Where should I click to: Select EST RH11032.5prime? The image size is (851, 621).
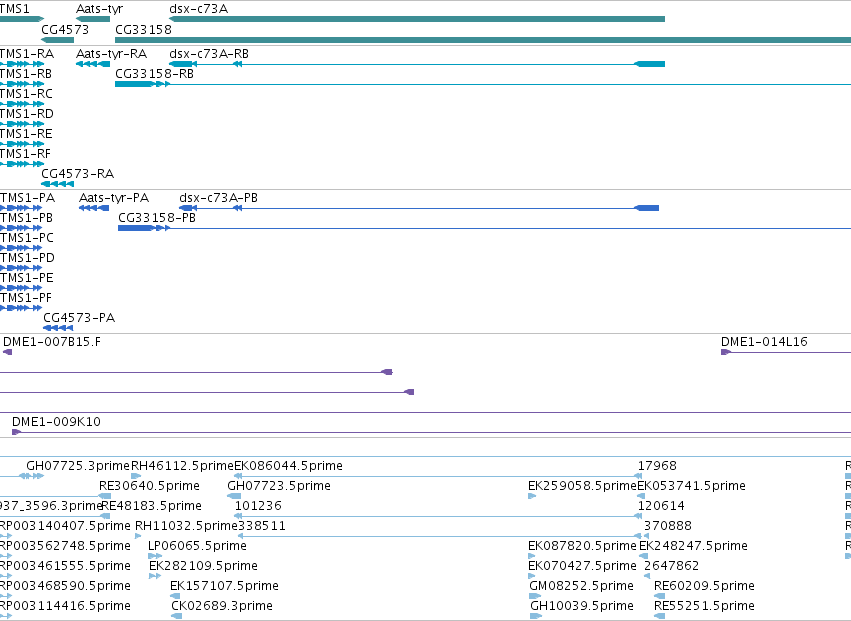click(186, 527)
